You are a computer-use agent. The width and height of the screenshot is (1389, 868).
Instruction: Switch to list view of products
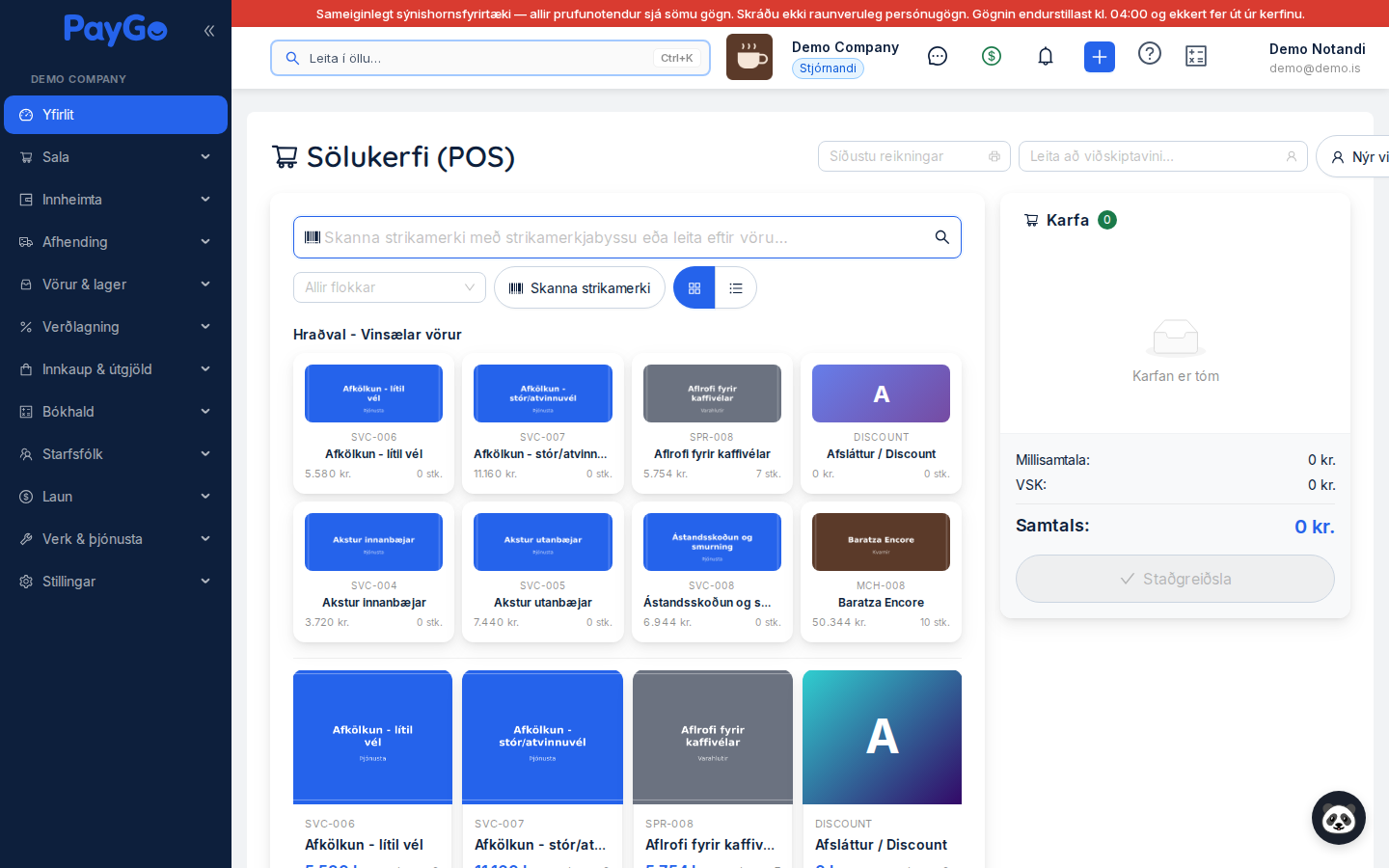[736, 287]
